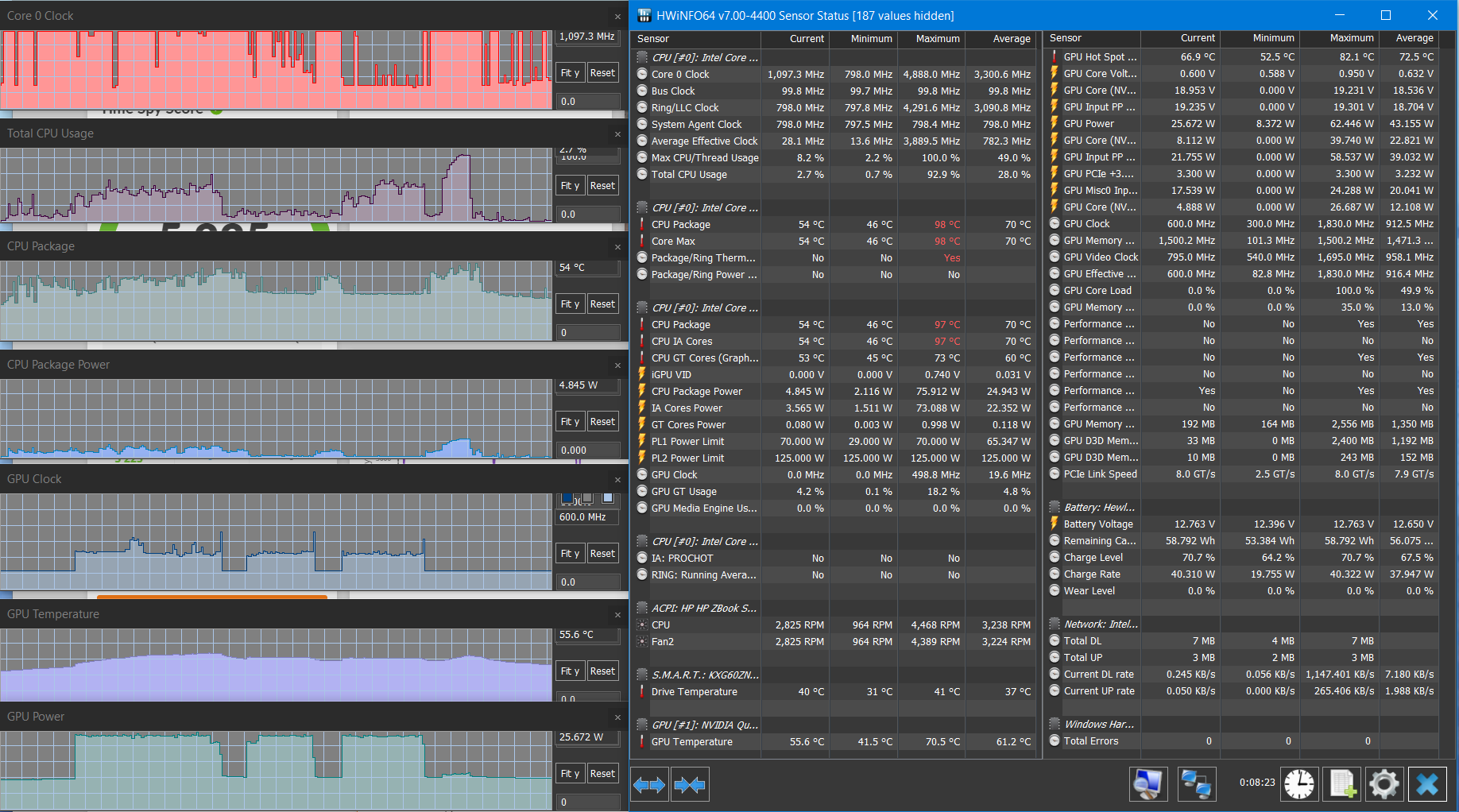Screen dimensions: 1459x812
Task: Click Fit y in GPU Temperature graph
Action: click(570, 671)
